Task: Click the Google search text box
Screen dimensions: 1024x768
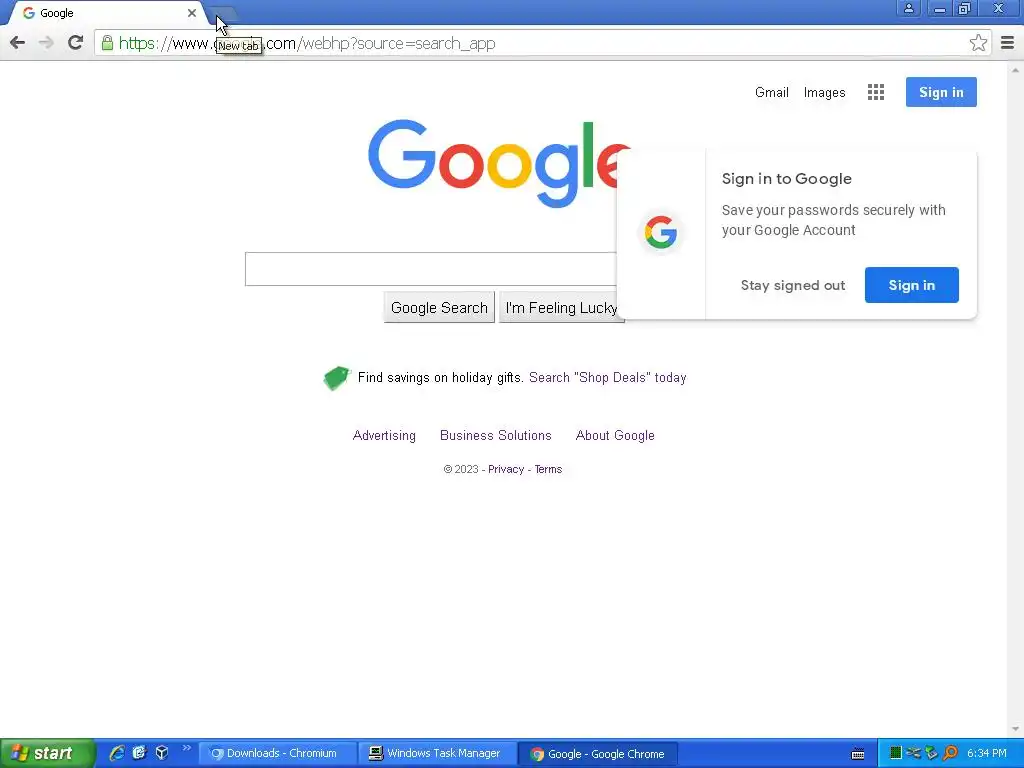Action: tap(430, 268)
